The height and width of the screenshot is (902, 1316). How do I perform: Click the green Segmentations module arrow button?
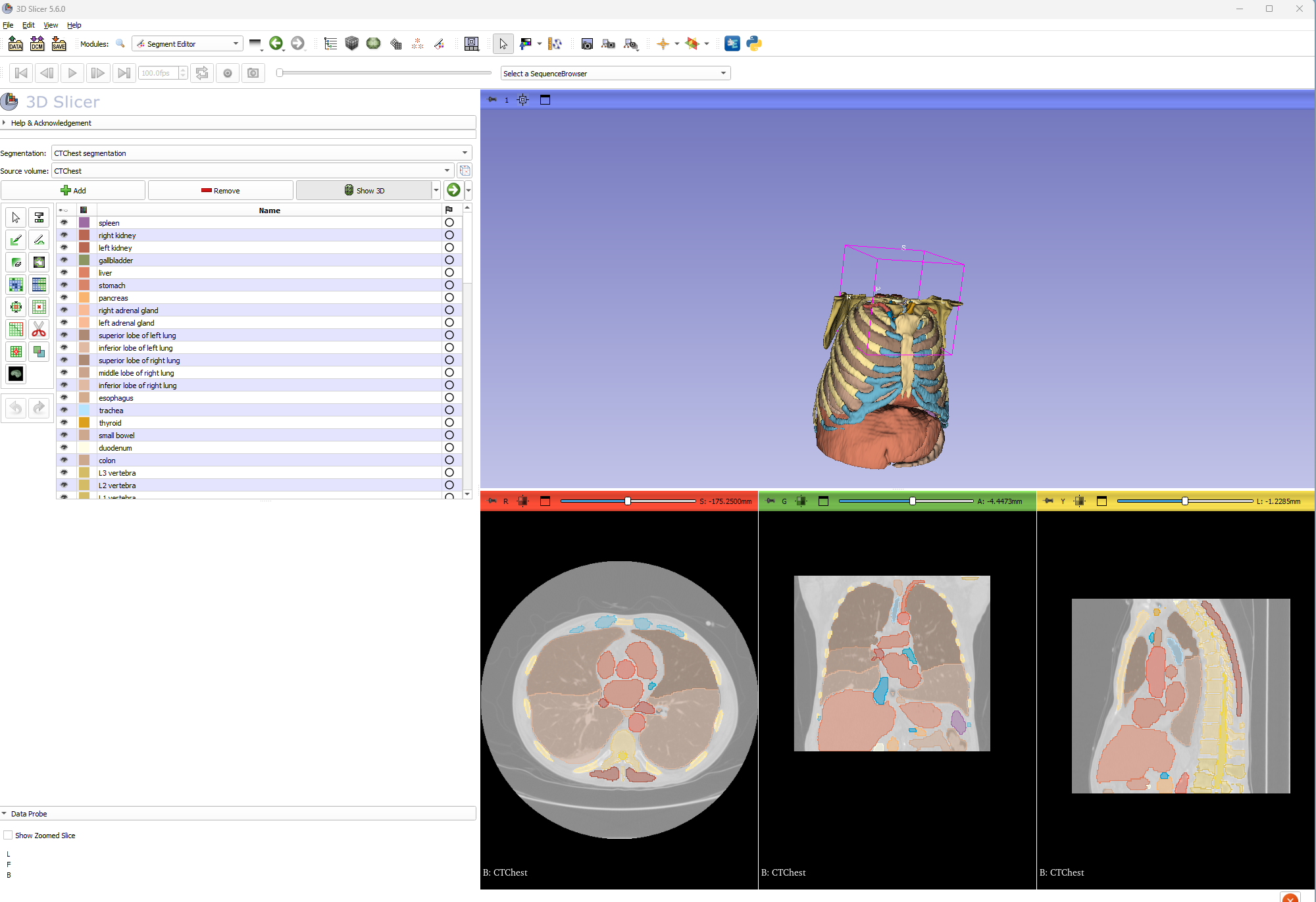pyautogui.click(x=453, y=190)
